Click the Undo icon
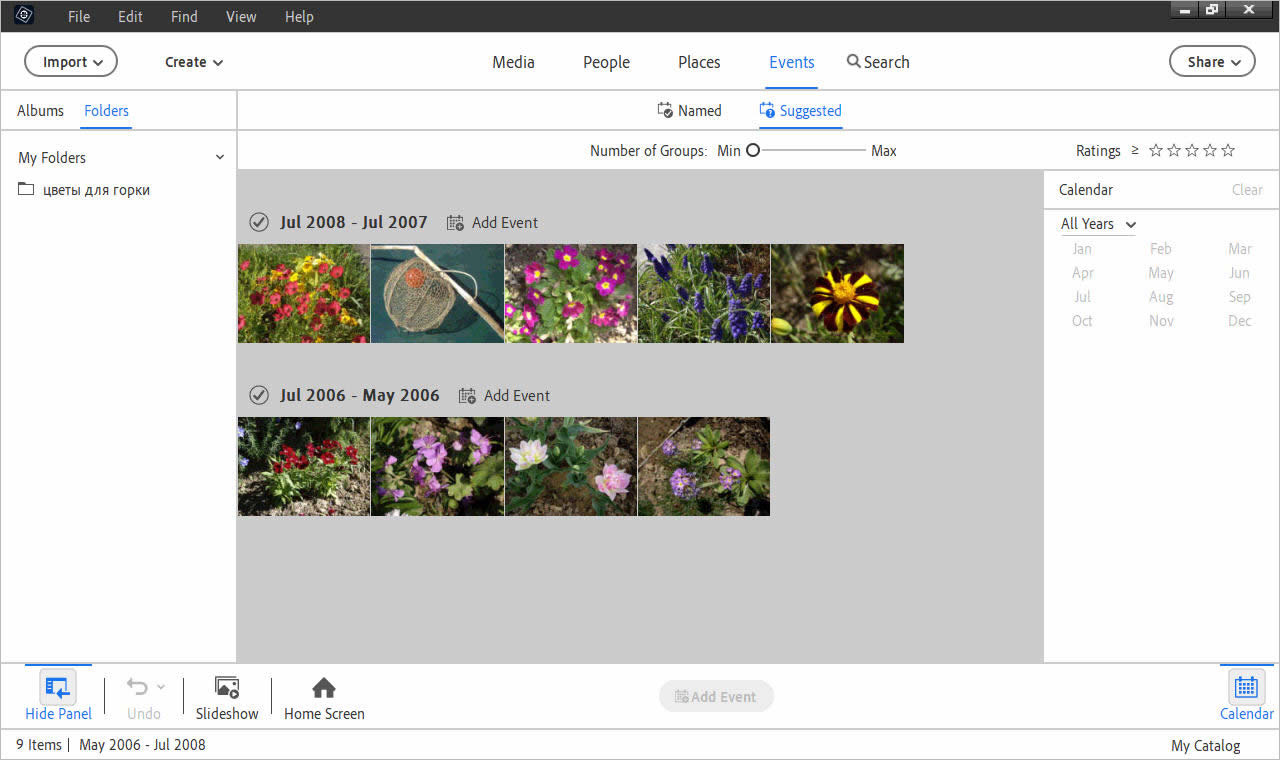 (x=138, y=687)
